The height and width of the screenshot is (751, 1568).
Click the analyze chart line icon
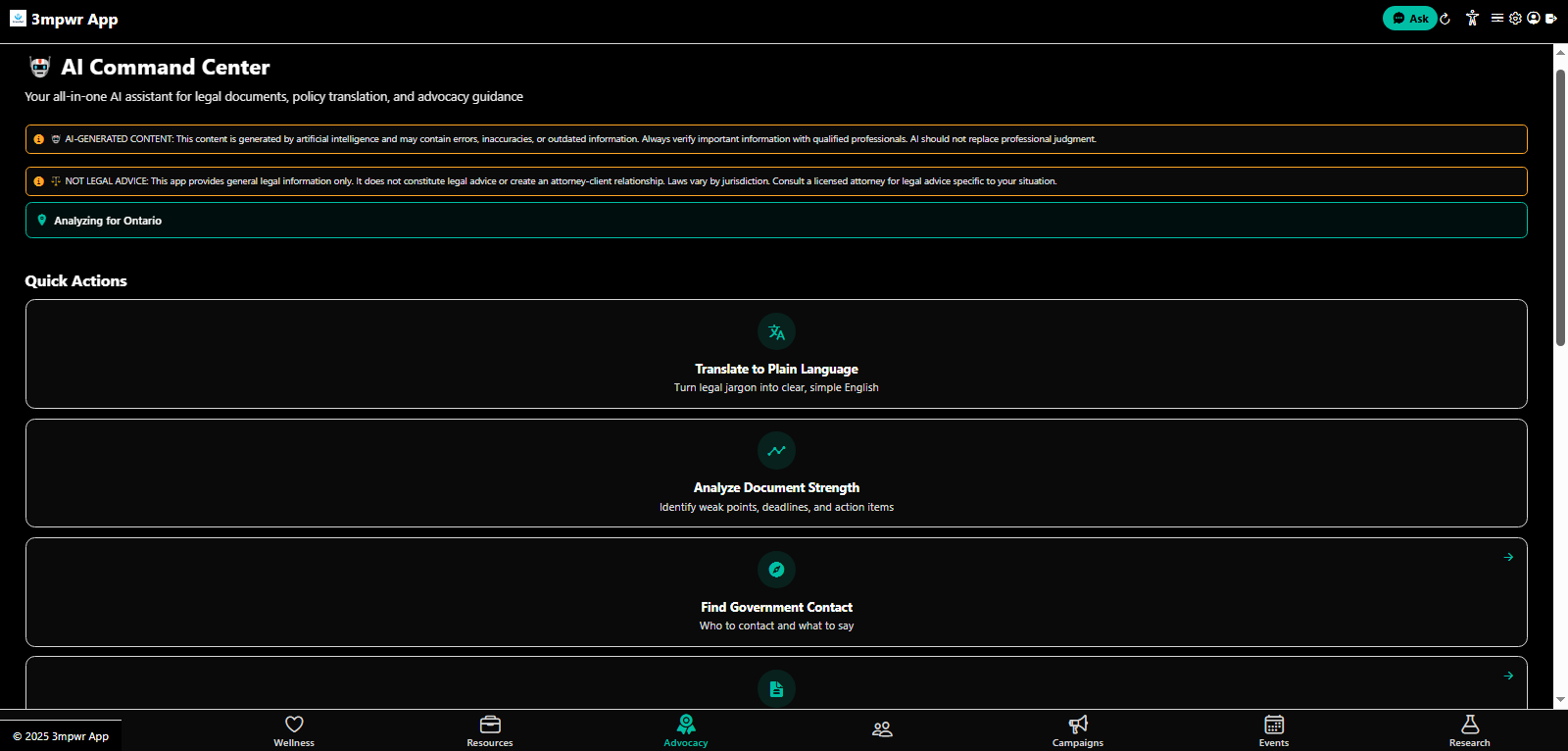776,451
